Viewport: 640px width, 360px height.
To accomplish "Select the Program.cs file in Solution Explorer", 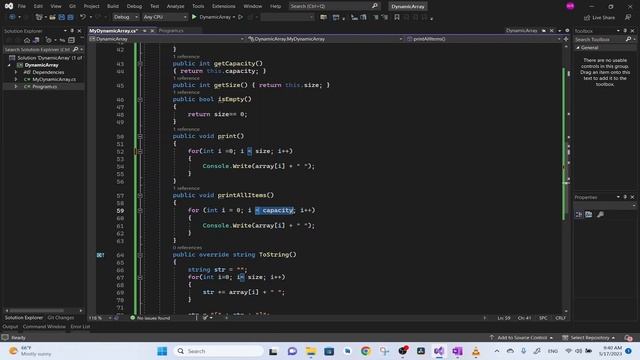I will point(44,87).
